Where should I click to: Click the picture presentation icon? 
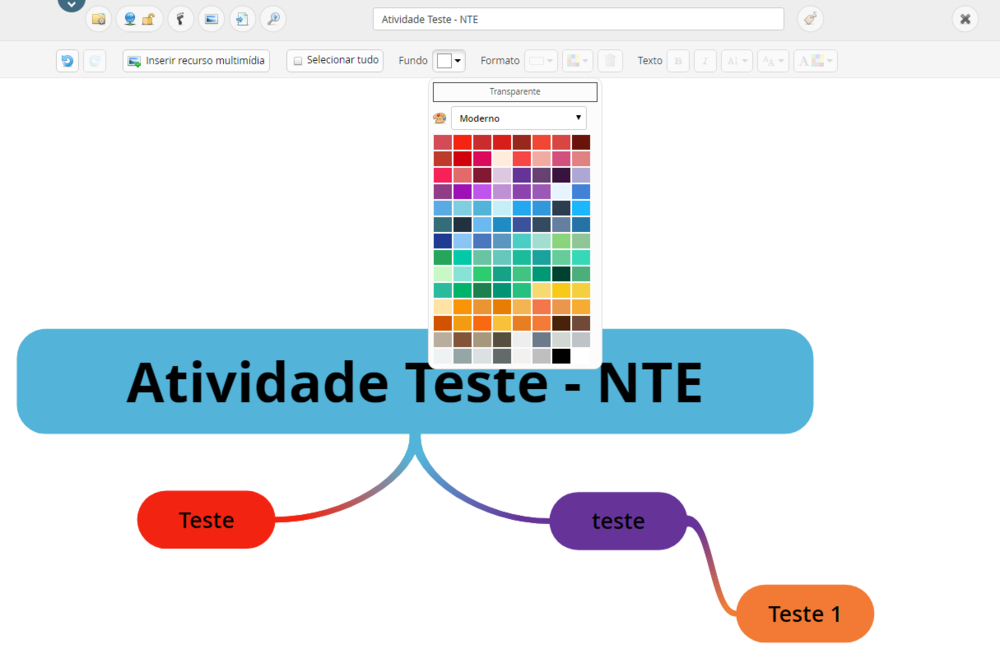click(211, 19)
